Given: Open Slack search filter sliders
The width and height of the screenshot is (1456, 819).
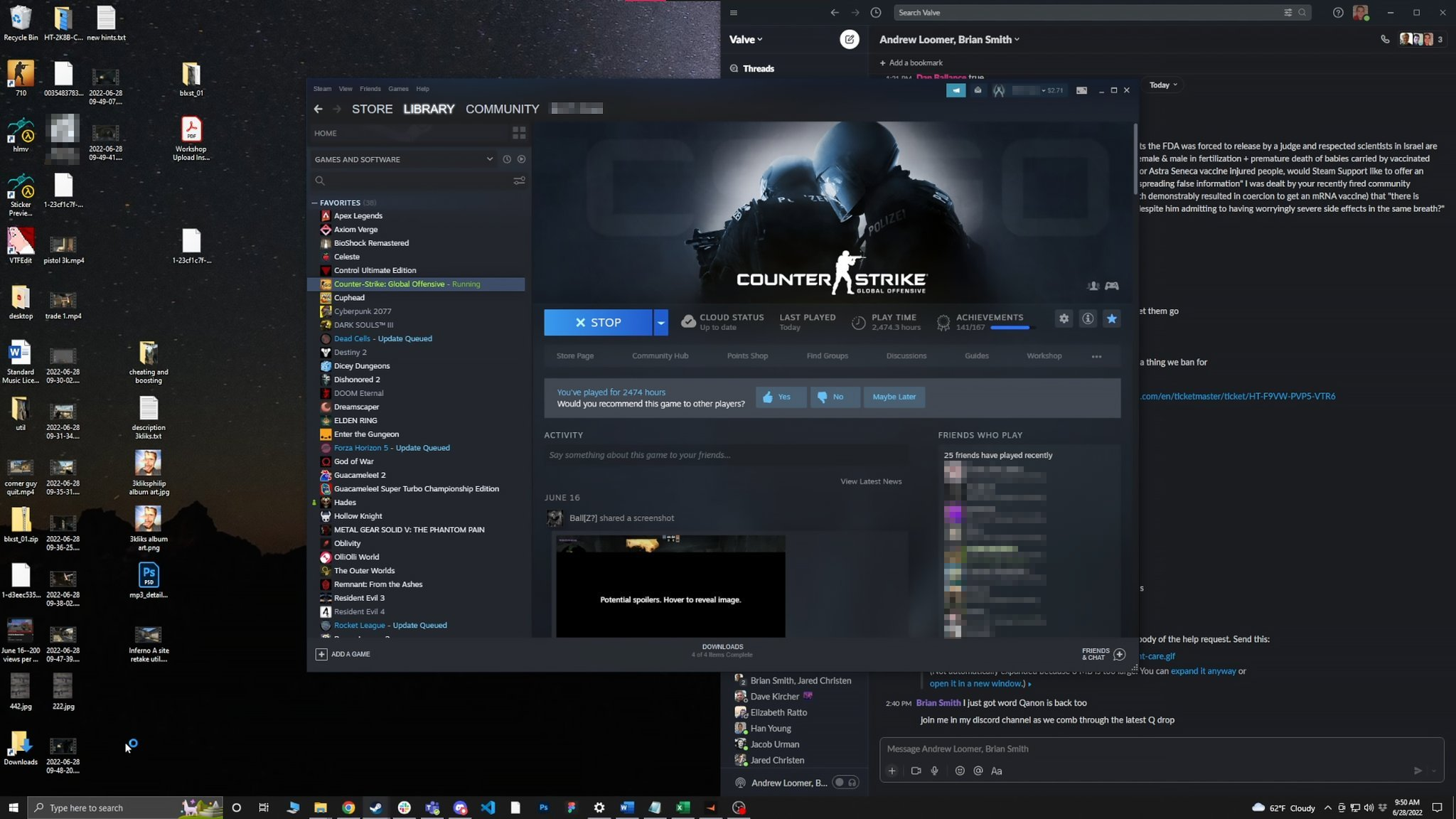Looking at the screenshot, I should coord(1288,12).
